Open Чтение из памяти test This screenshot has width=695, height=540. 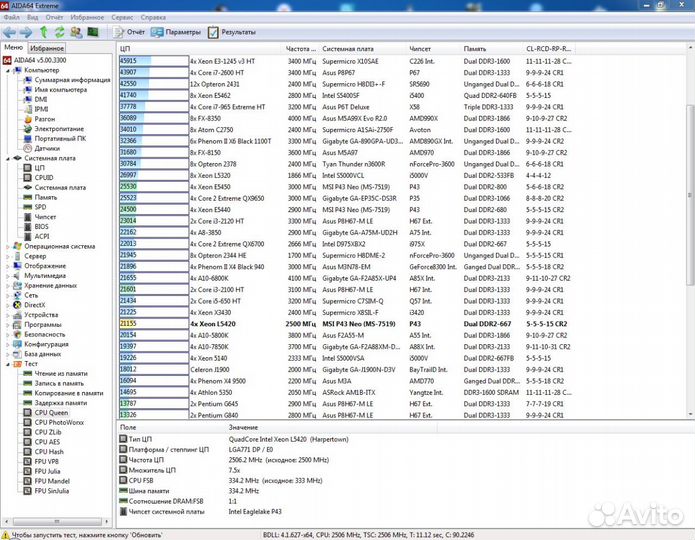tap(61, 373)
